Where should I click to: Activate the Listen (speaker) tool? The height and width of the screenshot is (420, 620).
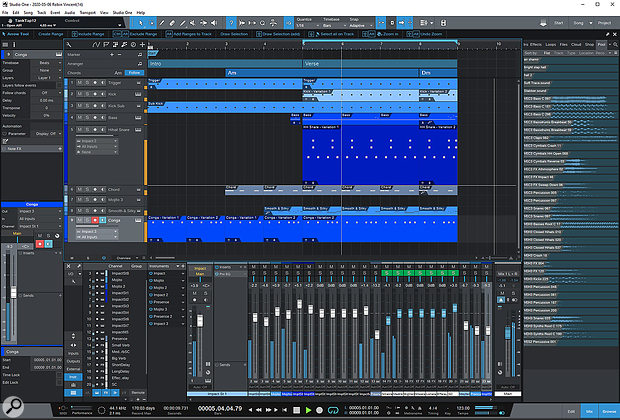tap(214, 23)
